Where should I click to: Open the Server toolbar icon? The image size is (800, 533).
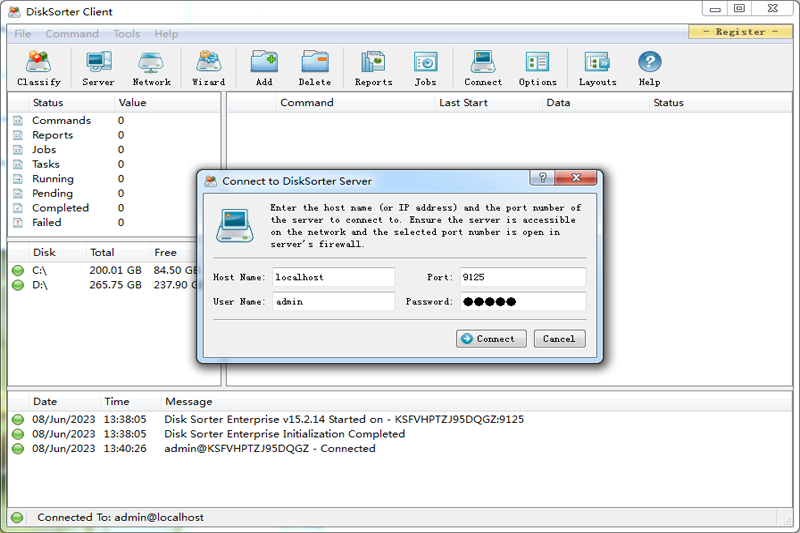[x=98, y=68]
